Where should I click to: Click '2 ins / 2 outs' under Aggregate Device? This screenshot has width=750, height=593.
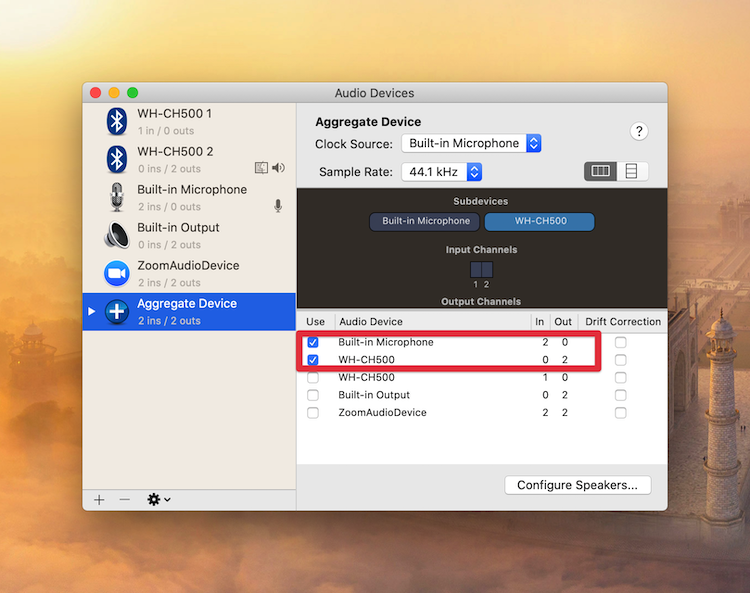click(x=169, y=321)
